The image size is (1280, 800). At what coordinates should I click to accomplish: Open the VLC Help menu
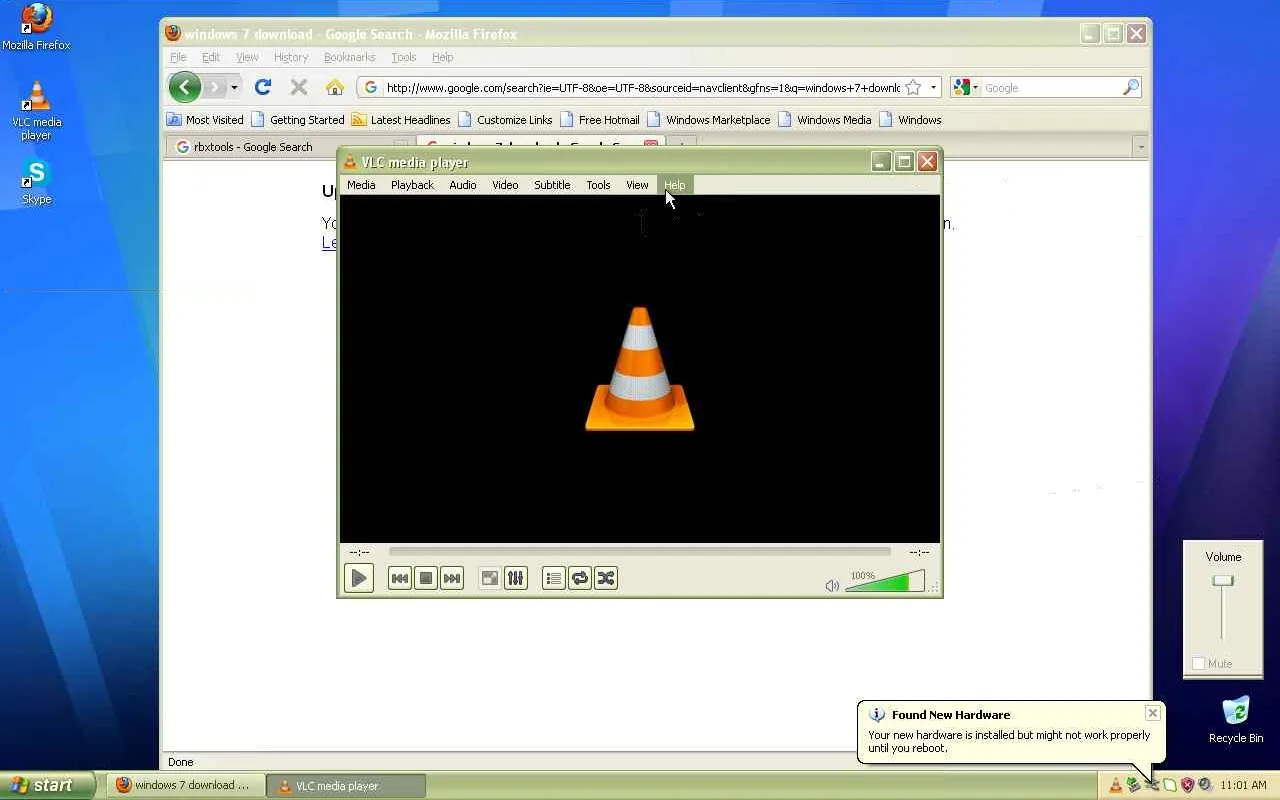pyautogui.click(x=675, y=185)
